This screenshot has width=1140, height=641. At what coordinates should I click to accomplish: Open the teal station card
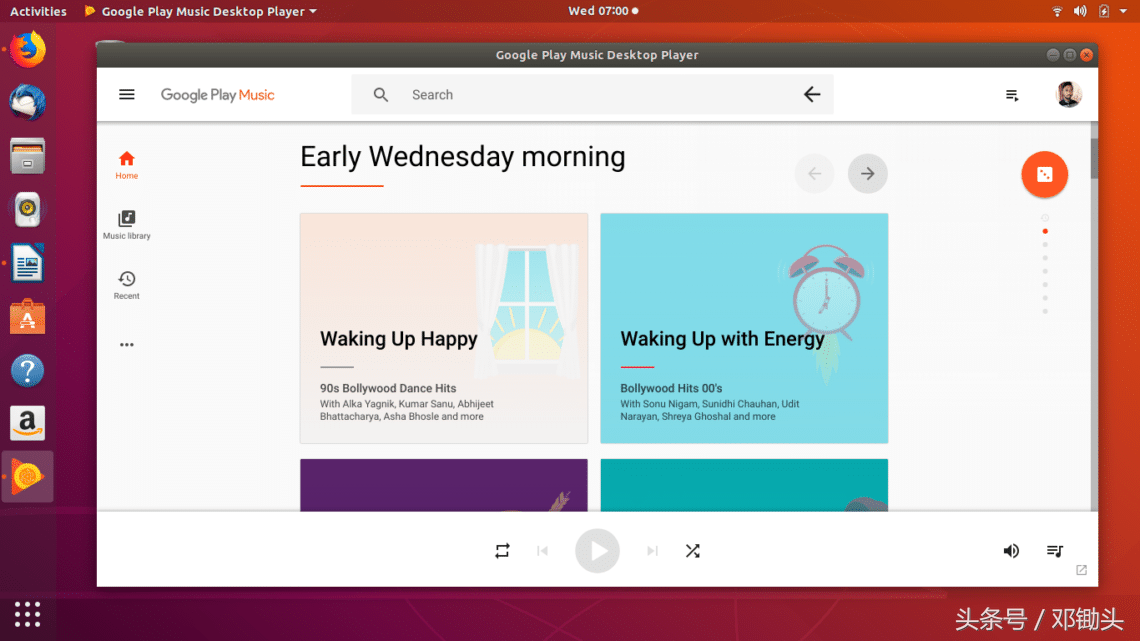(x=744, y=485)
